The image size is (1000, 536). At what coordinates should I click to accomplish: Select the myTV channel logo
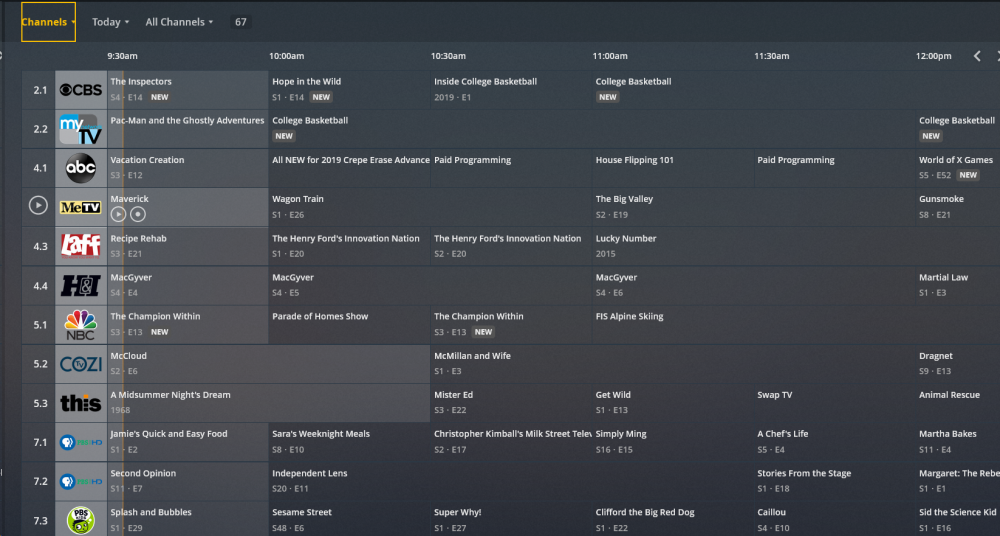pos(81,129)
